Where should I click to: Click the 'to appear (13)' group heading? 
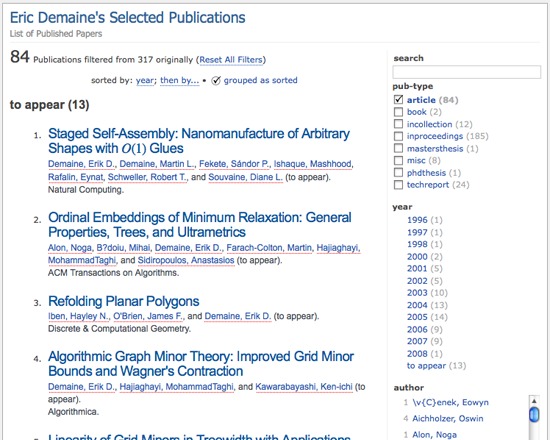click(49, 105)
